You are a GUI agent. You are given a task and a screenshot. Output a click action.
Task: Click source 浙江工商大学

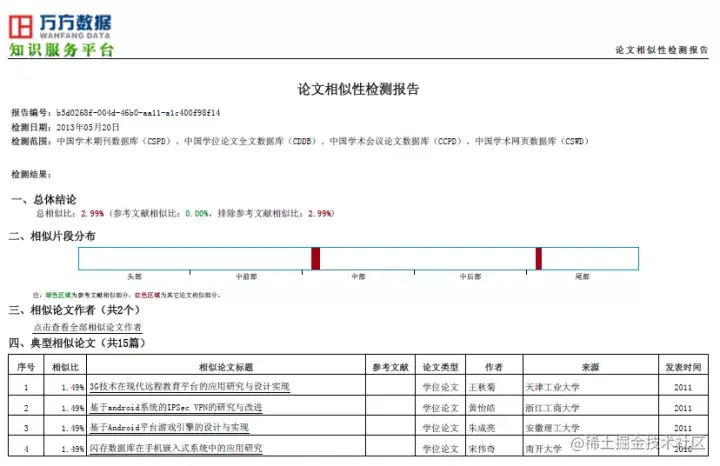coord(552,408)
